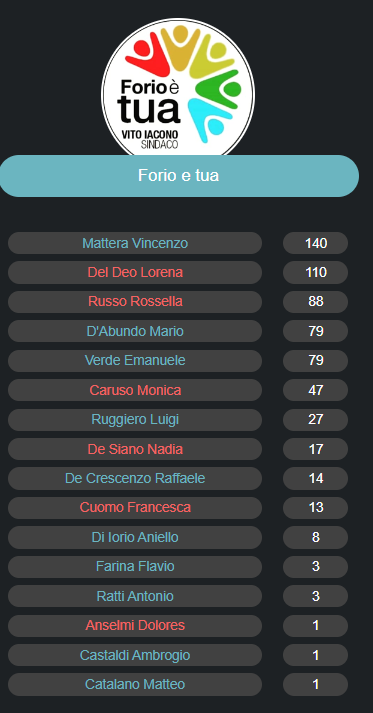Image resolution: width=373 pixels, height=713 pixels.
Task: Select the Forio e tua header banner
Action: [179, 176]
